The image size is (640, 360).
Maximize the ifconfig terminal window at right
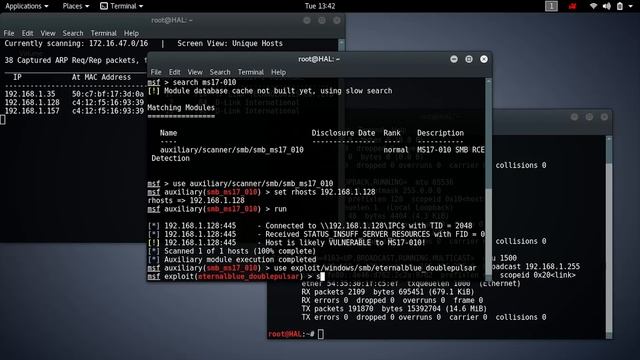(x=589, y=117)
